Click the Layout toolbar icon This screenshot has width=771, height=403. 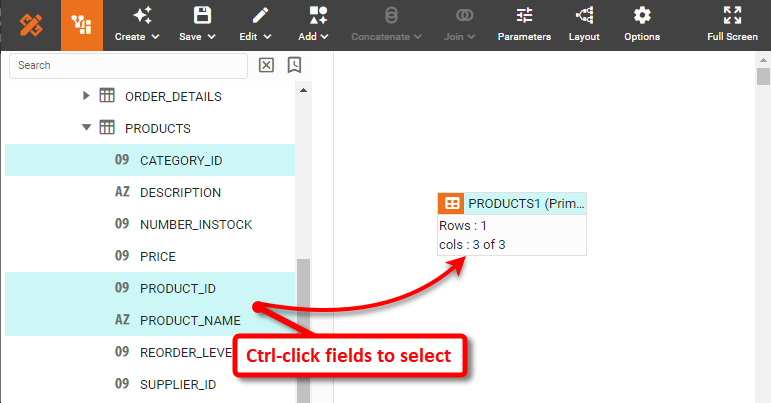(584, 16)
